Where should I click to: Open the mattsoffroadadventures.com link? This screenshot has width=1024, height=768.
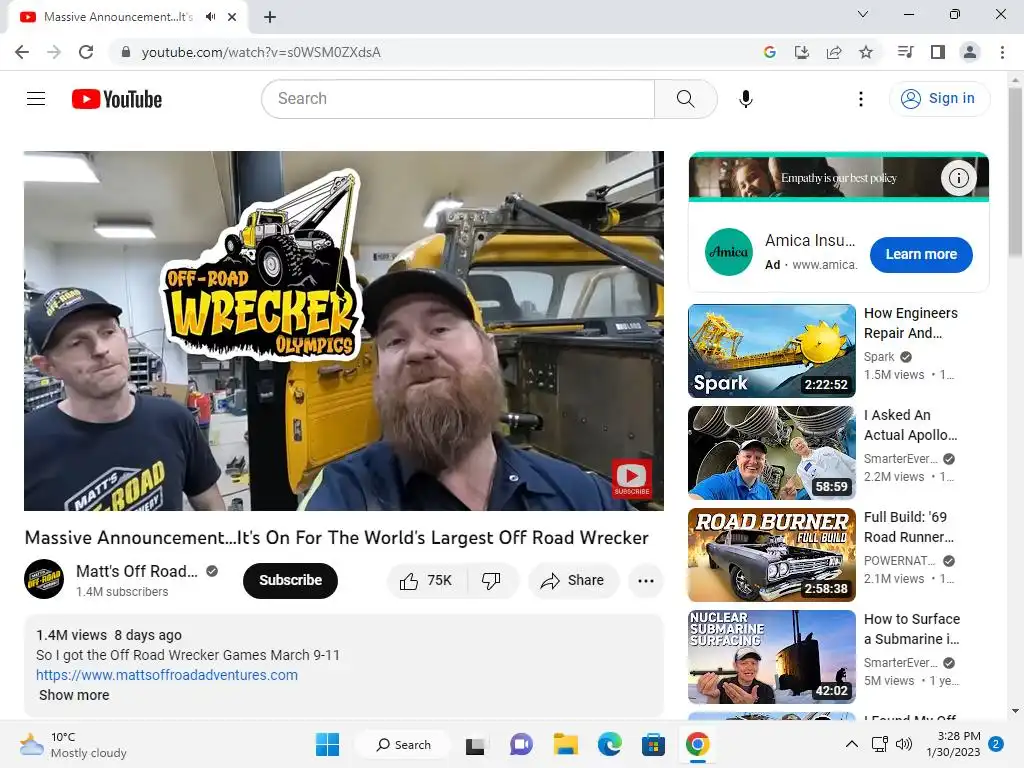(167, 675)
